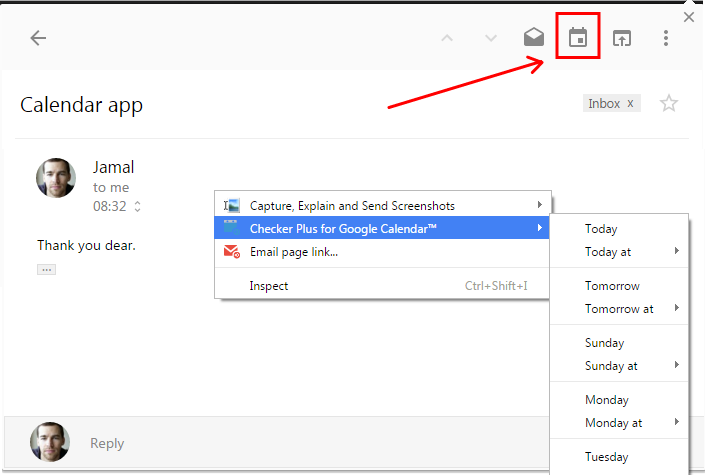Click Jamal's profile photo in email header

point(56,178)
